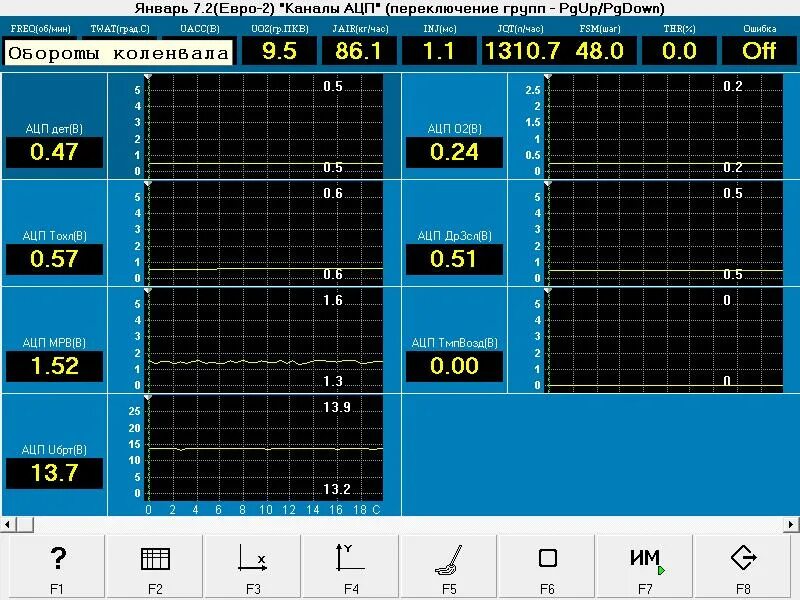
Task: Click the marker atop the АЦП О2 graph
Action: [x=548, y=77]
